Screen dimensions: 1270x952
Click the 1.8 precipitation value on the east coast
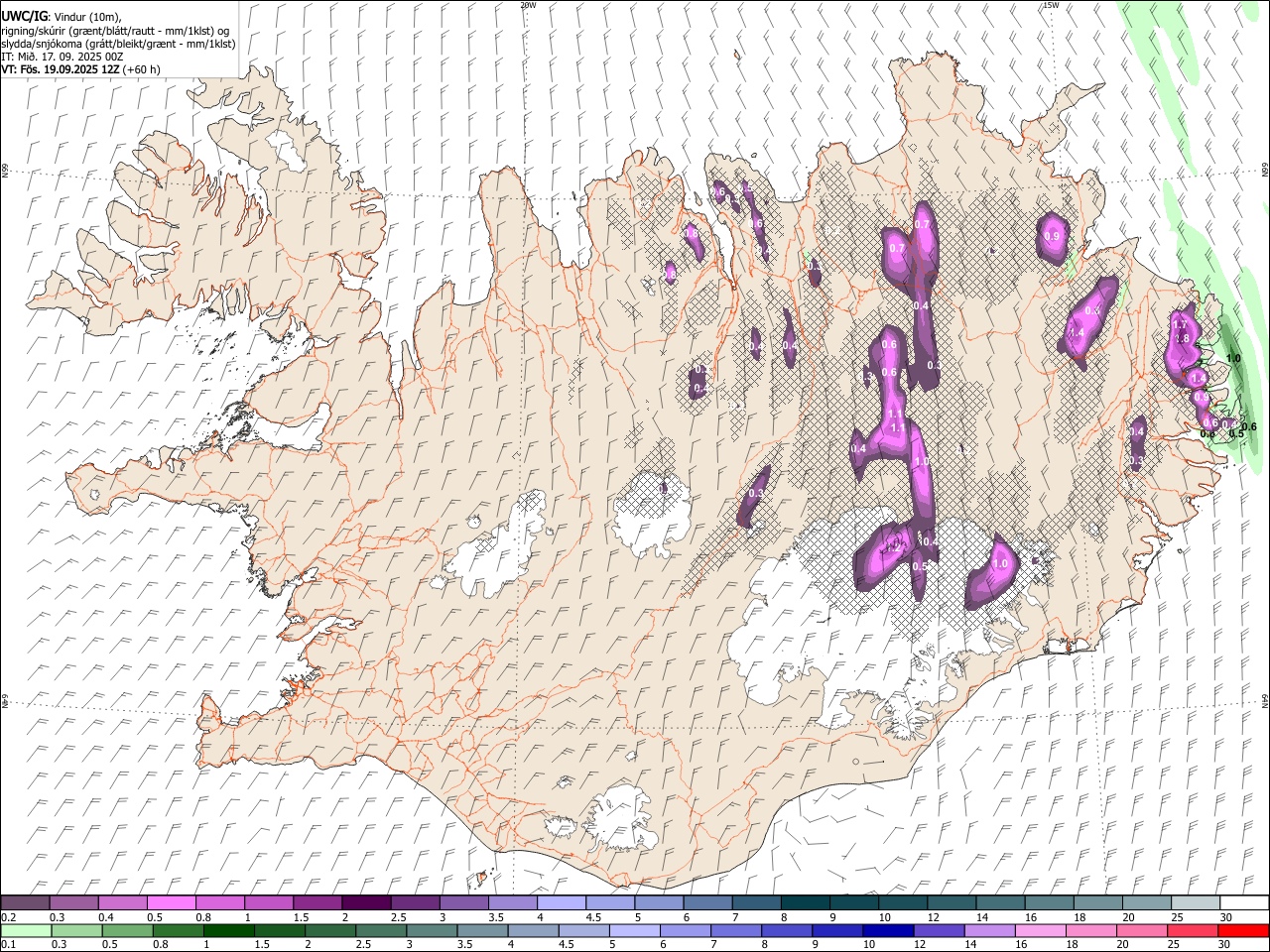(1182, 339)
